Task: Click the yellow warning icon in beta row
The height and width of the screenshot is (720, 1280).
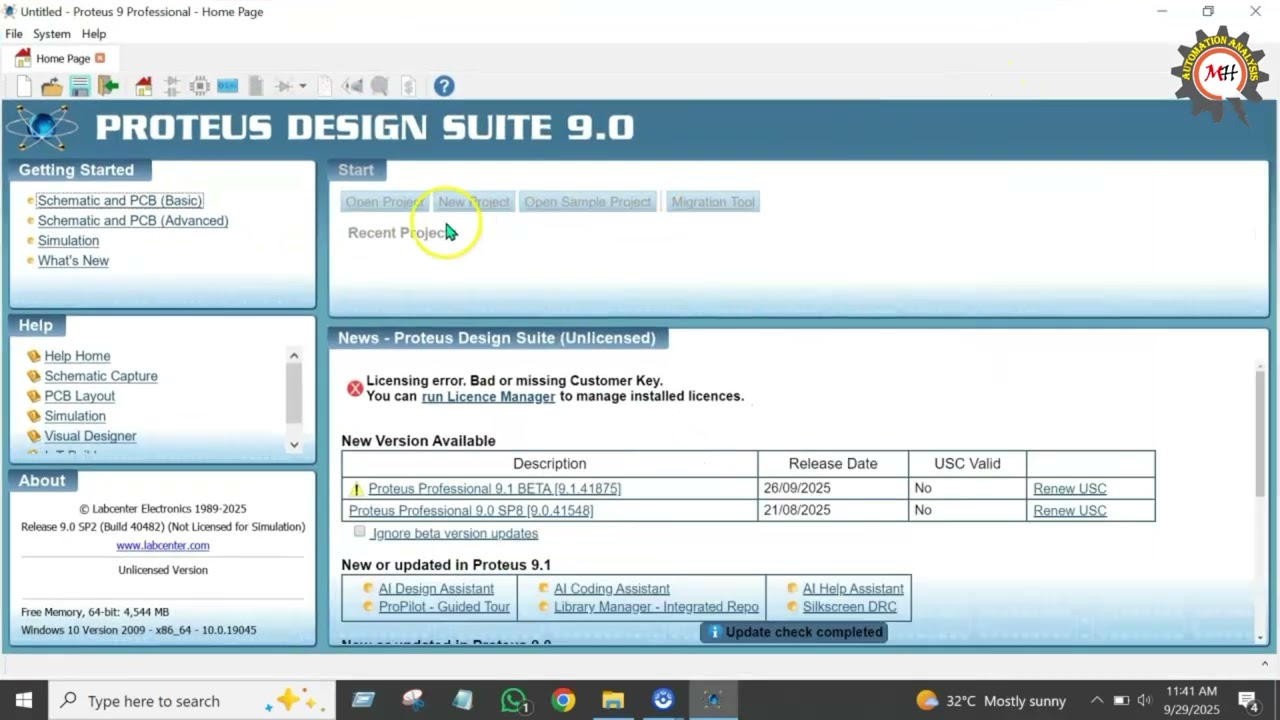Action: click(x=356, y=489)
